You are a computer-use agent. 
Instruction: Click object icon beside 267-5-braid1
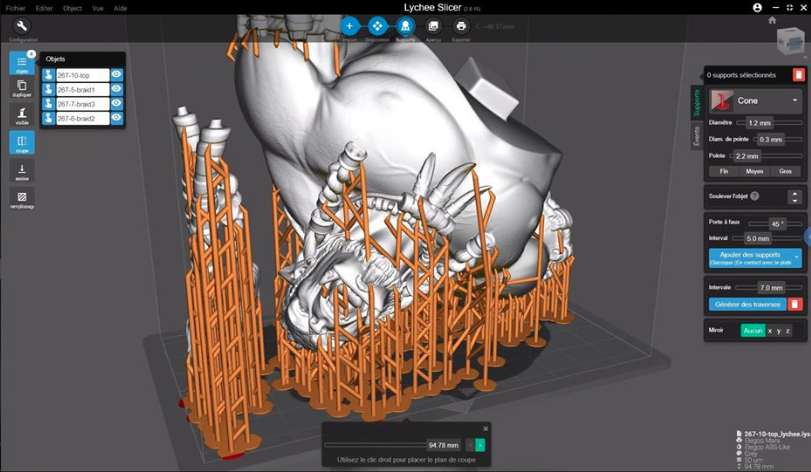click(49, 89)
